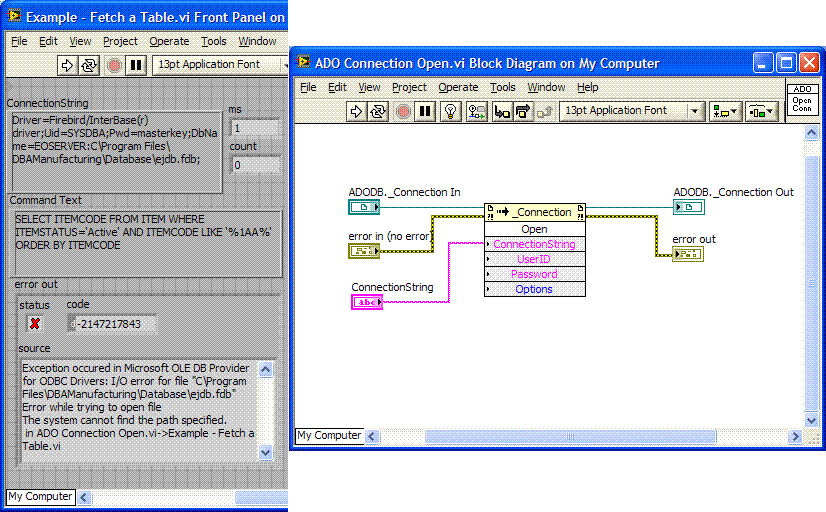Click _Connection invoke node header

[x=535, y=212]
